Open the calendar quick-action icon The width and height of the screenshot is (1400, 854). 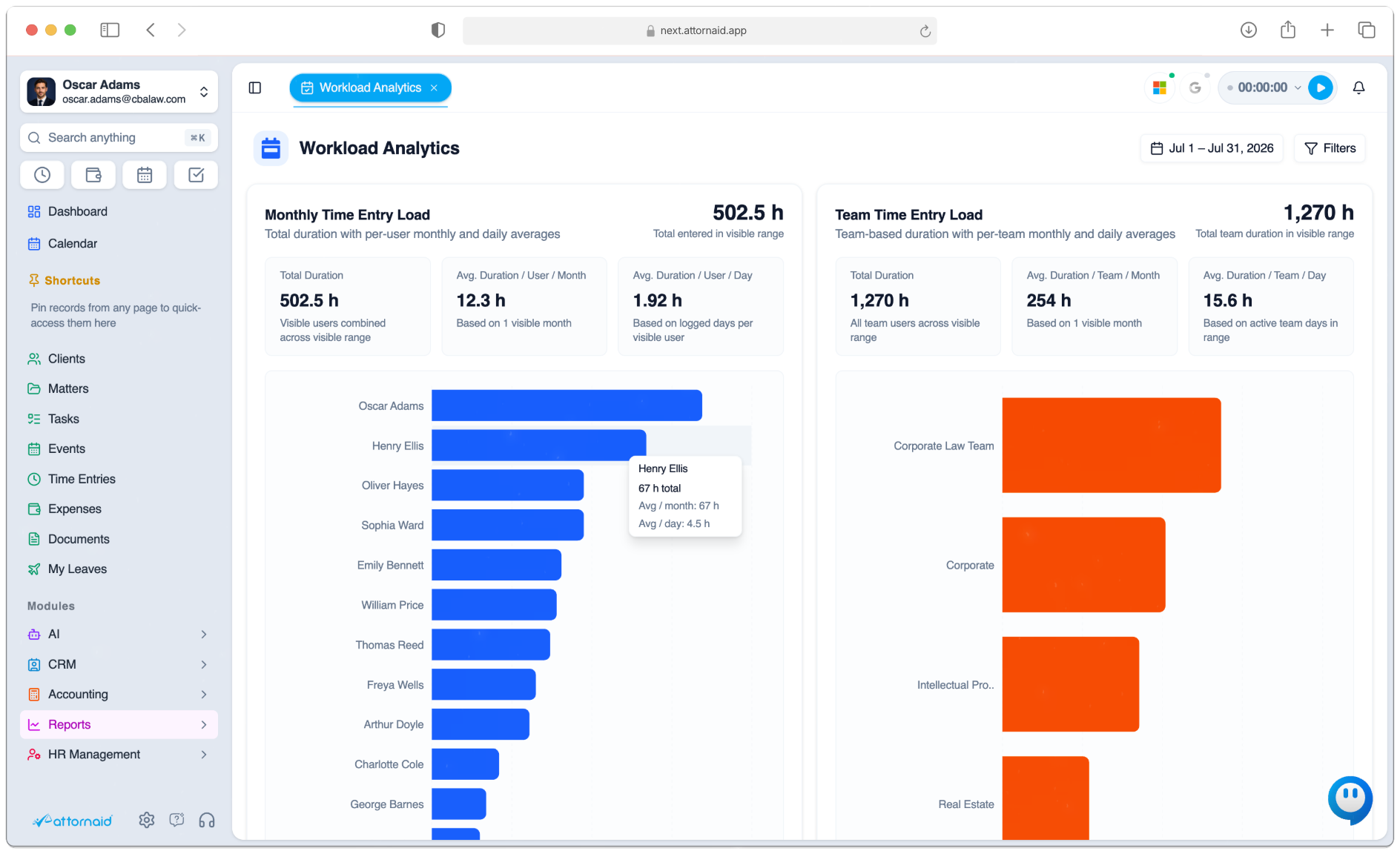click(x=145, y=175)
